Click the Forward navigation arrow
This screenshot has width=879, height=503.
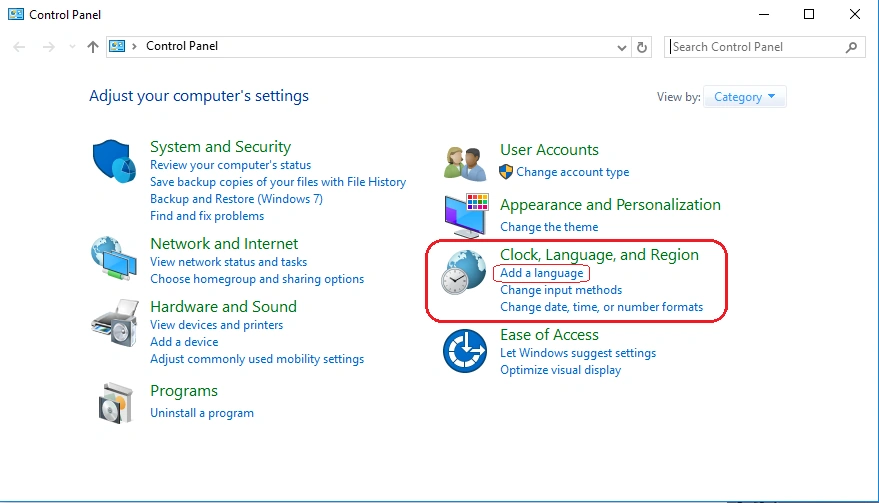click(49, 47)
